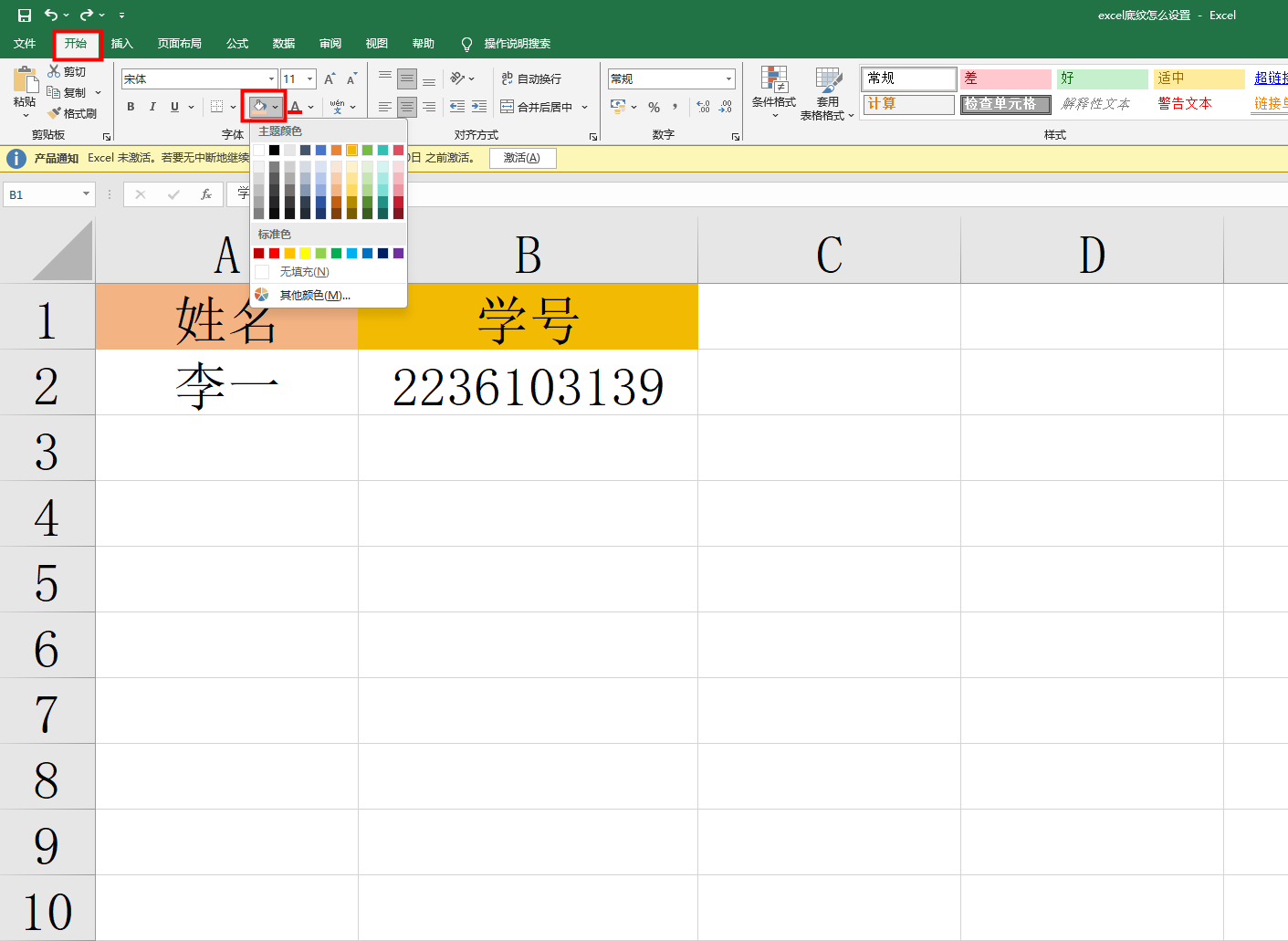Switch to the 数据 tab
1288x941 pixels.
[x=284, y=44]
